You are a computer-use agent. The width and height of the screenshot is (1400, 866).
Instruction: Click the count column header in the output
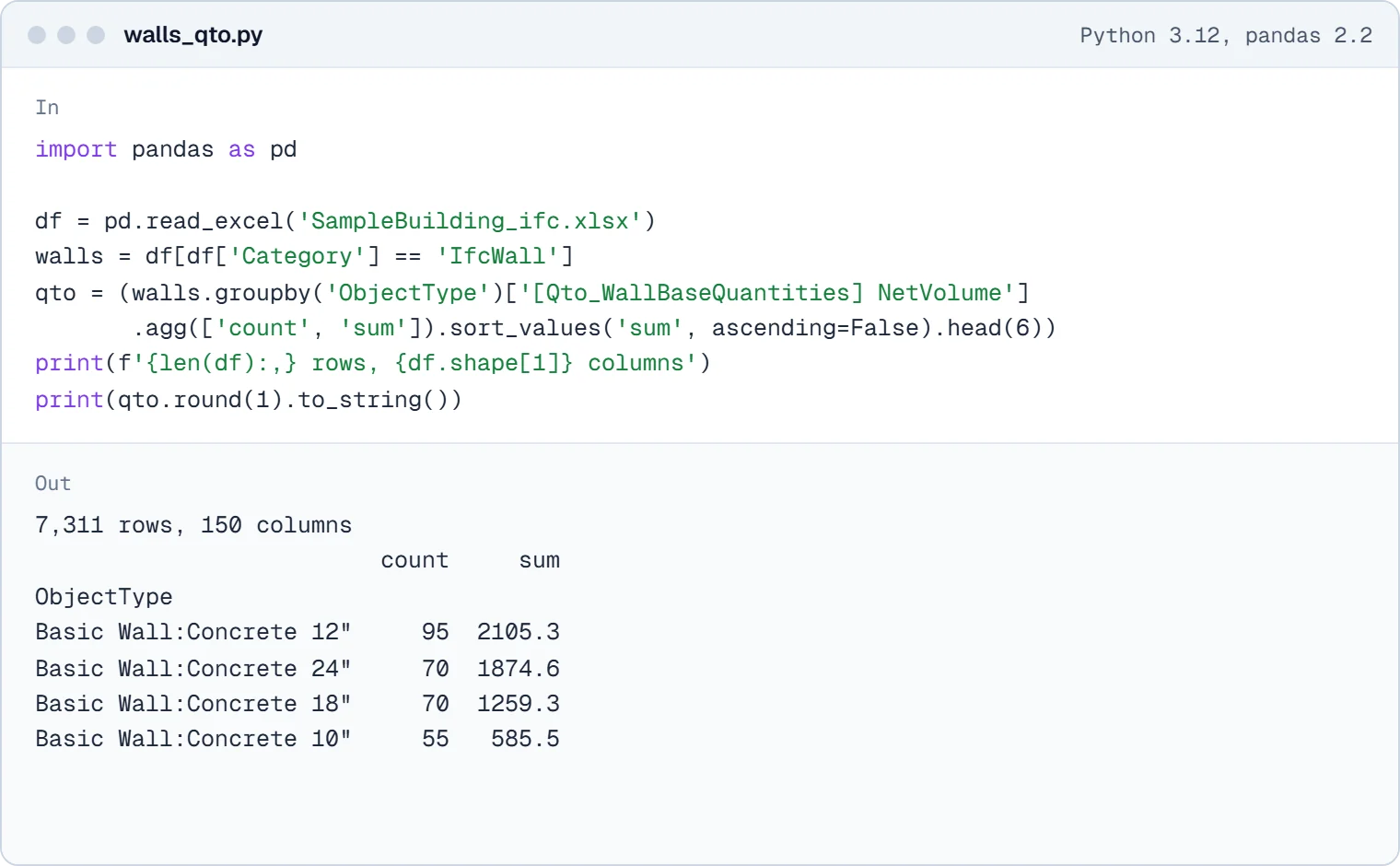(414, 560)
